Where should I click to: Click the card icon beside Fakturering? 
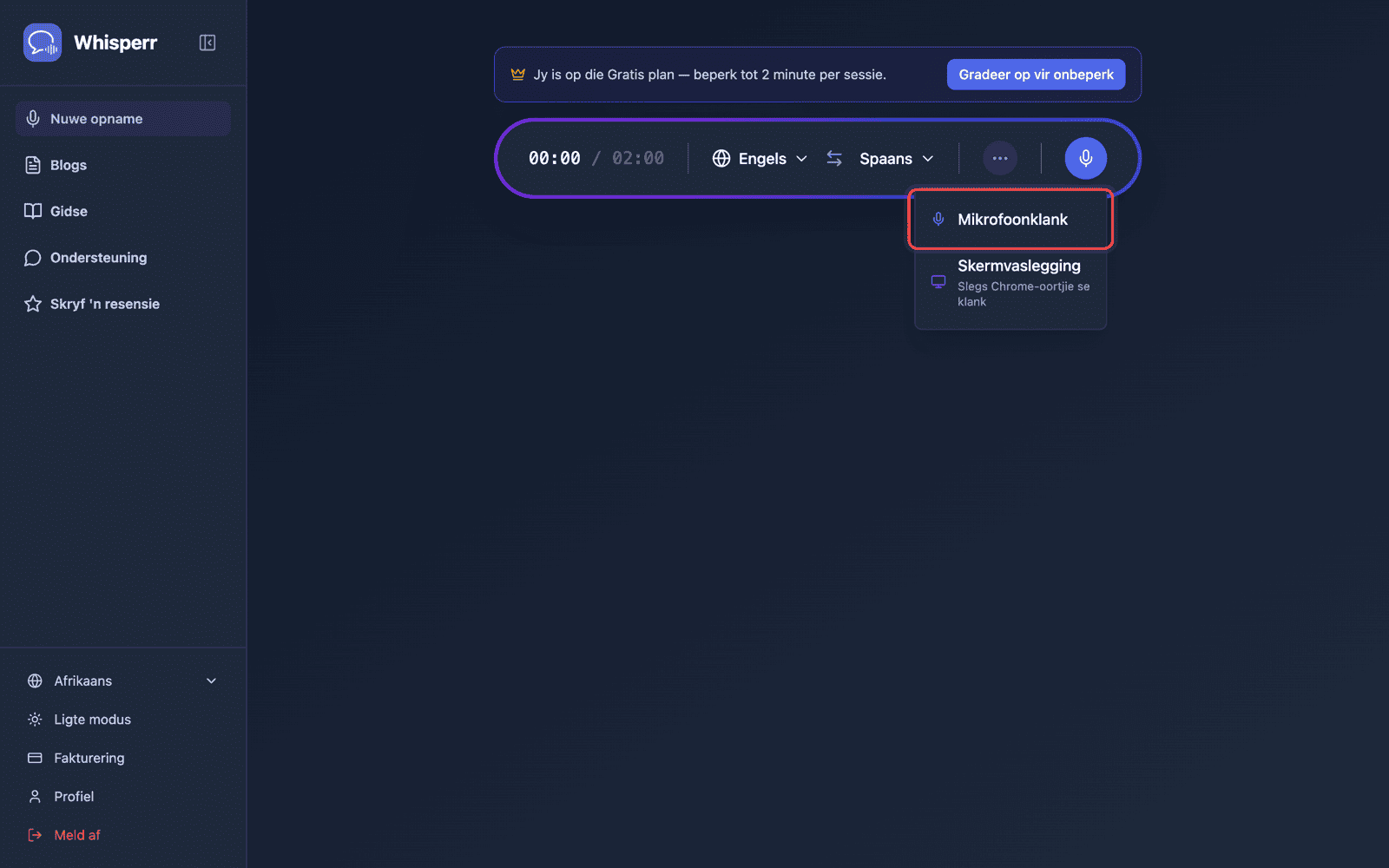point(35,758)
